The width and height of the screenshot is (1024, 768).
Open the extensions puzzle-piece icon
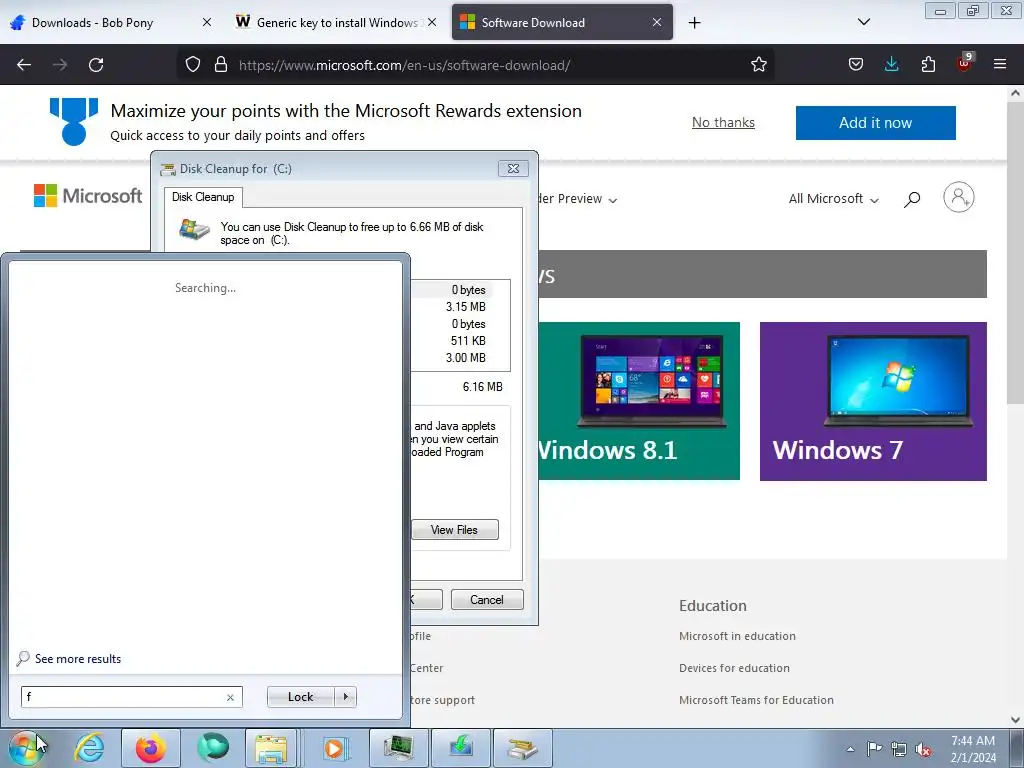pyautogui.click(x=928, y=64)
